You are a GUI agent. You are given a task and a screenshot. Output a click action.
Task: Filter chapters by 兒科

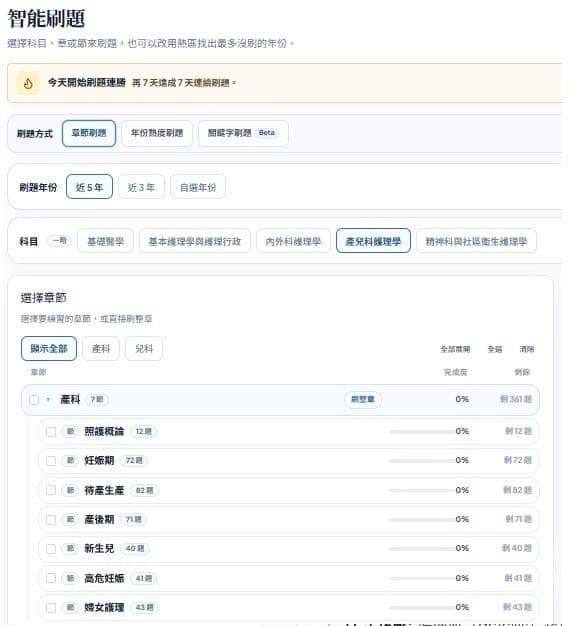(x=144, y=349)
